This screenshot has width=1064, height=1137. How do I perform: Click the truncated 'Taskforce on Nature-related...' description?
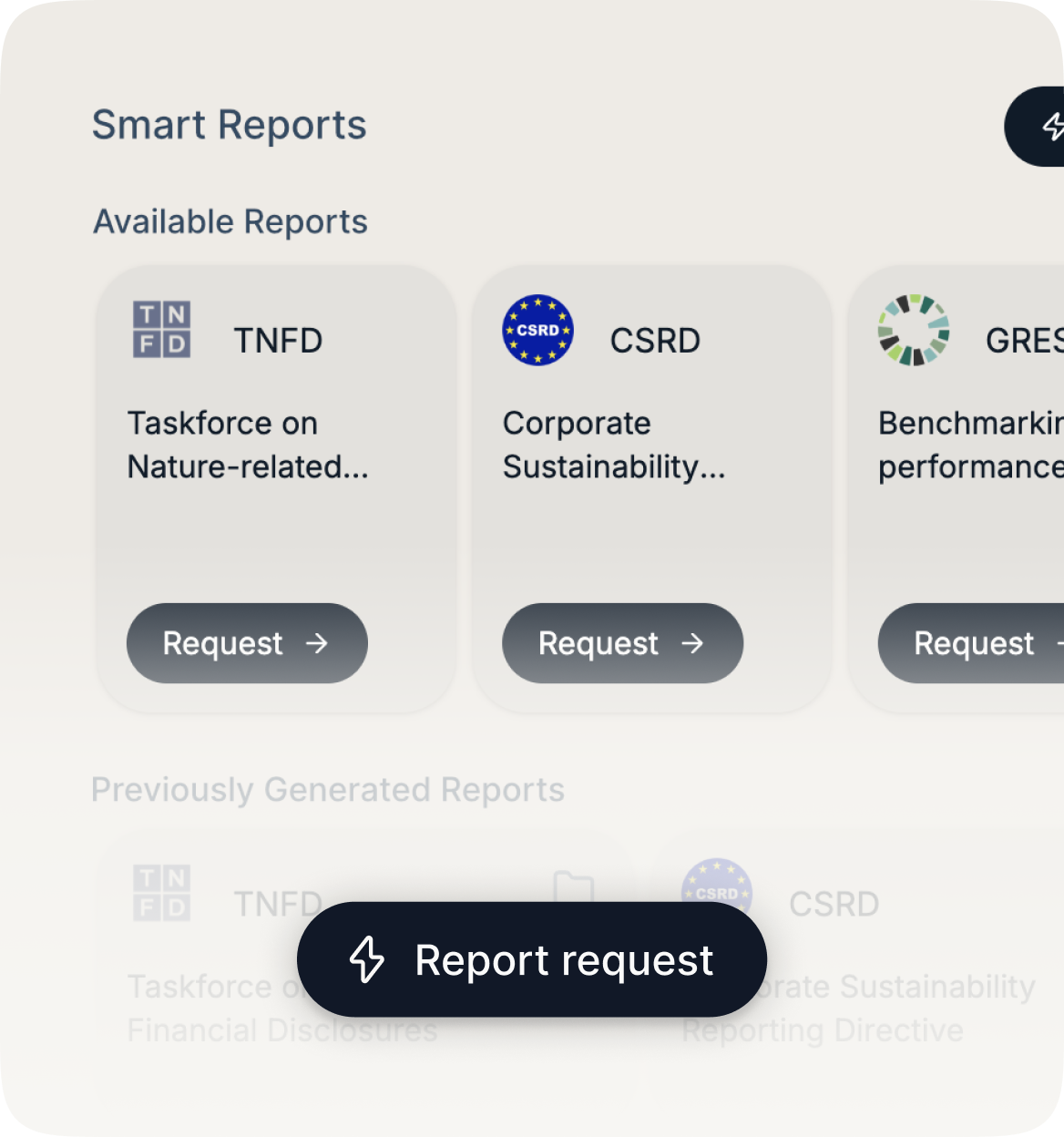[x=248, y=446]
